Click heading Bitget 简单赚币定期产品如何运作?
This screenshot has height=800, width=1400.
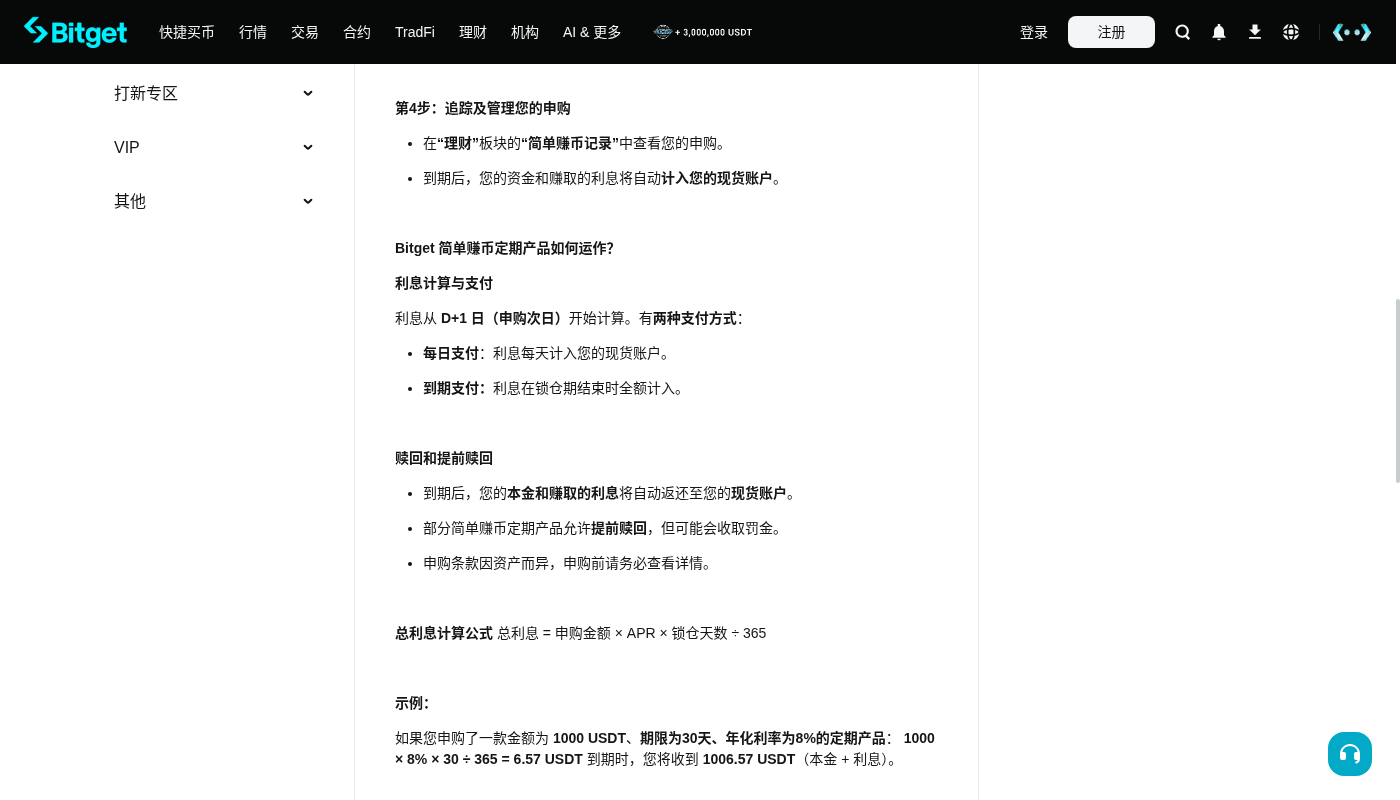tap(504, 248)
